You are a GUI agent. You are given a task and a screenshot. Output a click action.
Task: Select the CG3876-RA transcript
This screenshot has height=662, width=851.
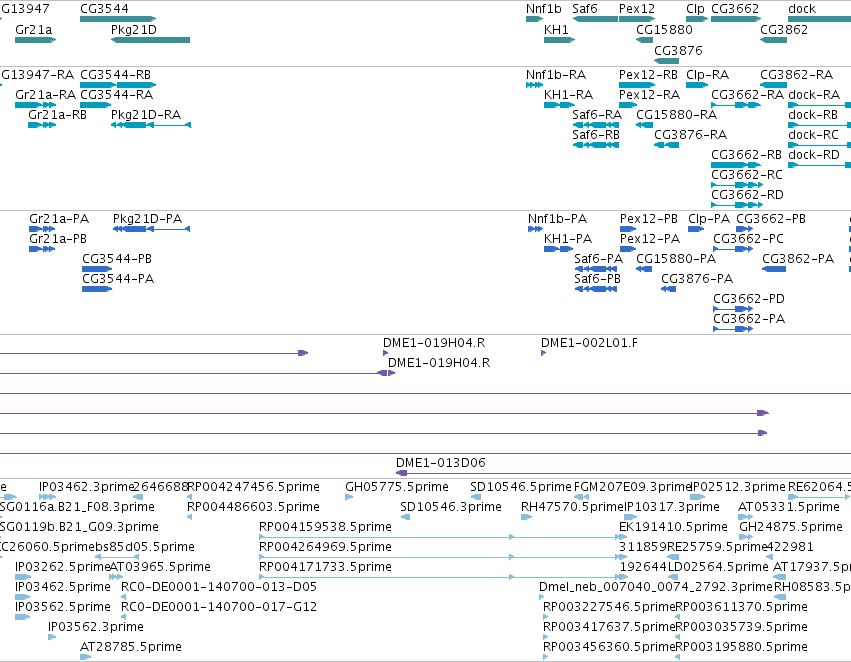(x=666, y=145)
